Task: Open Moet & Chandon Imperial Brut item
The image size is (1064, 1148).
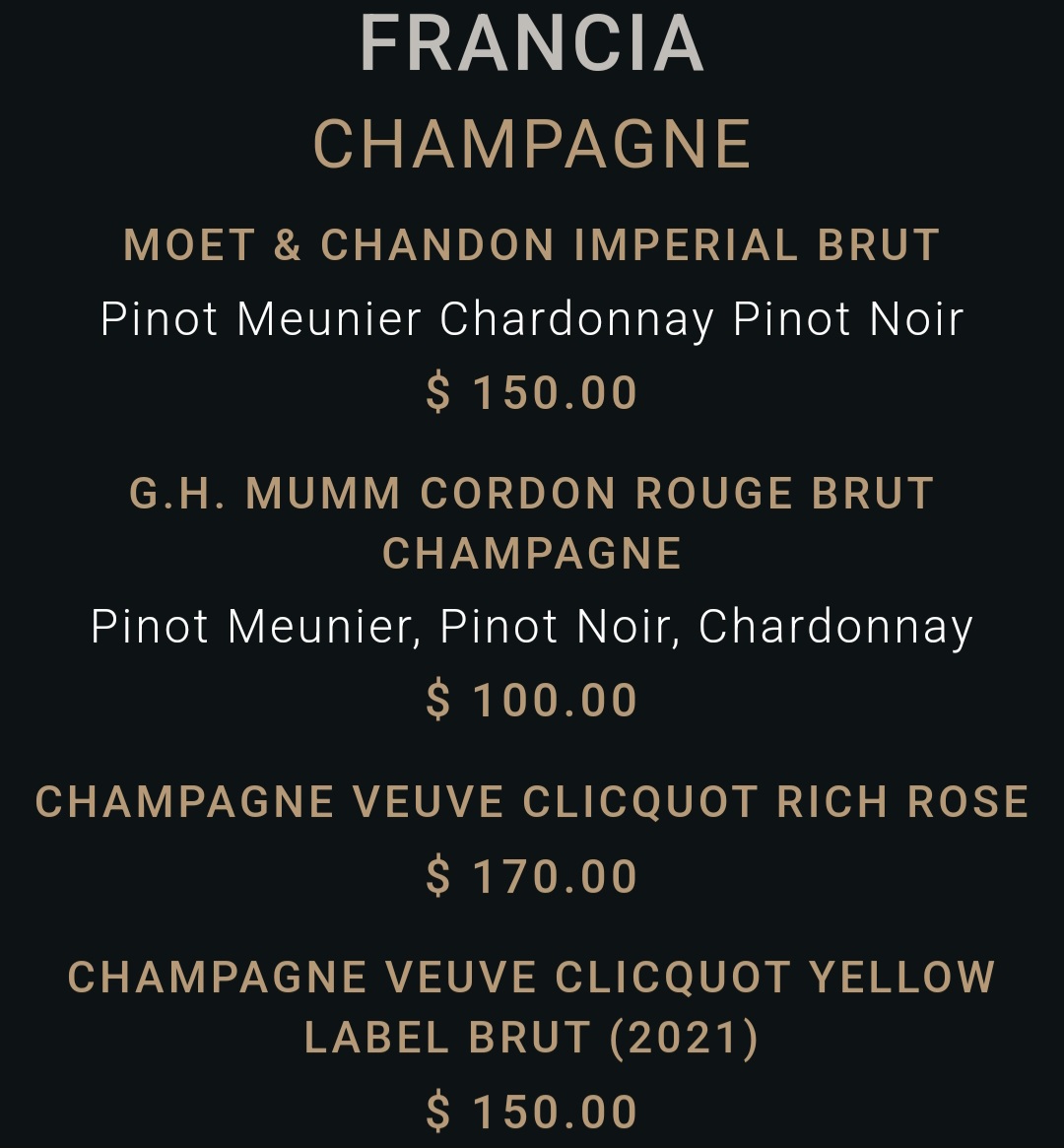Action: 532,245
